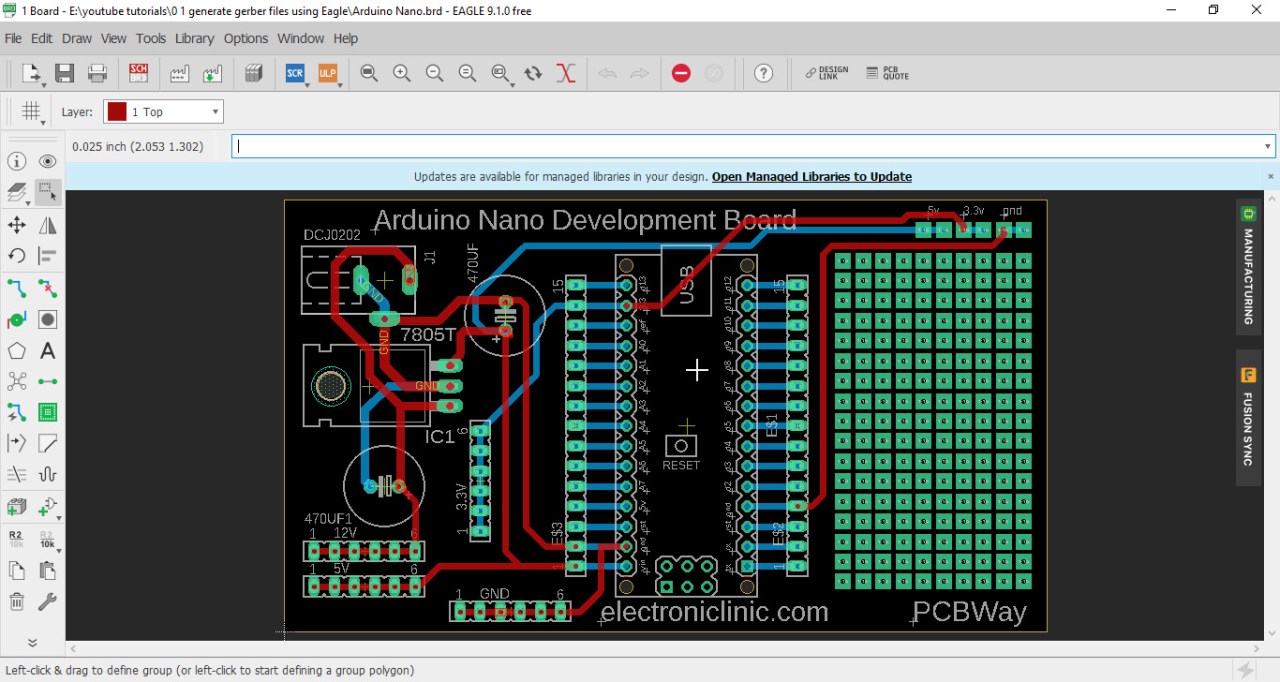This screenshot has height=682, width=1280.
Task: Select the Text tool
Action: coord(47,351)
